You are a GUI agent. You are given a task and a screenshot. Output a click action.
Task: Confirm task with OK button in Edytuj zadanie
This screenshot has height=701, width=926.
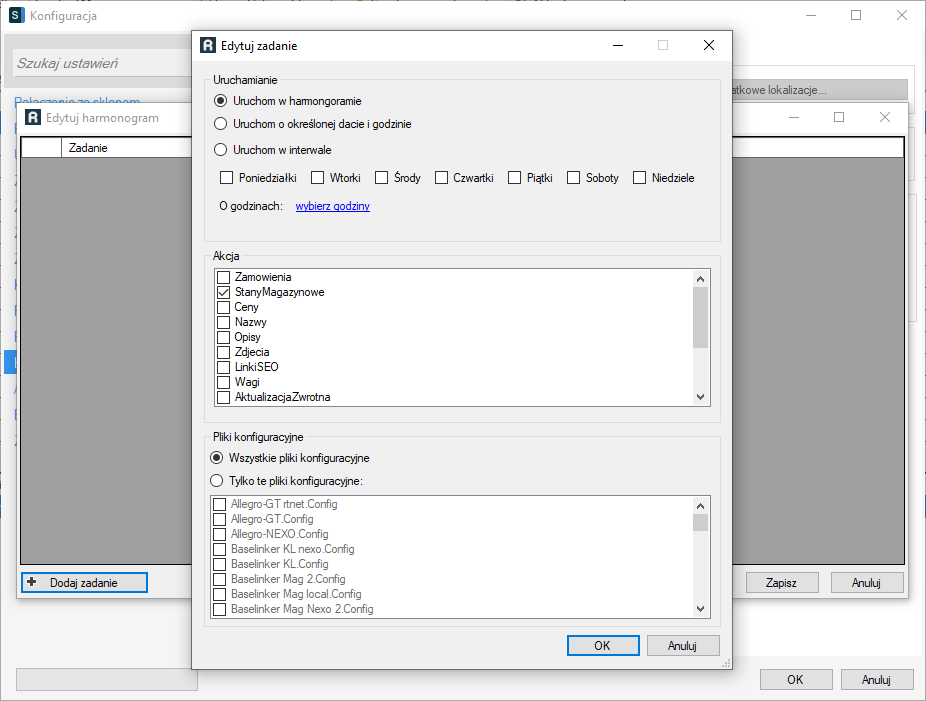602,645
